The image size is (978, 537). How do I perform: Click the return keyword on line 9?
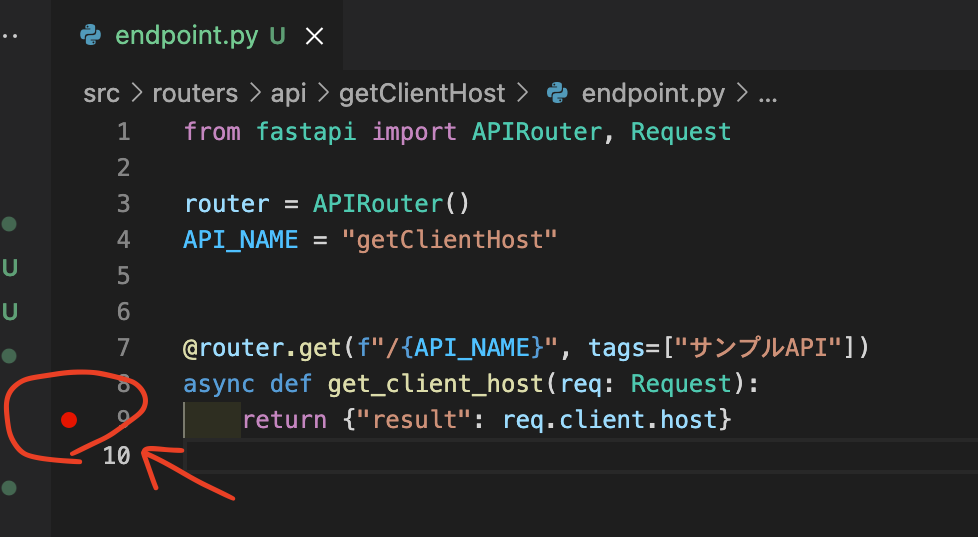pyautogui.click(x=284, y=420)
